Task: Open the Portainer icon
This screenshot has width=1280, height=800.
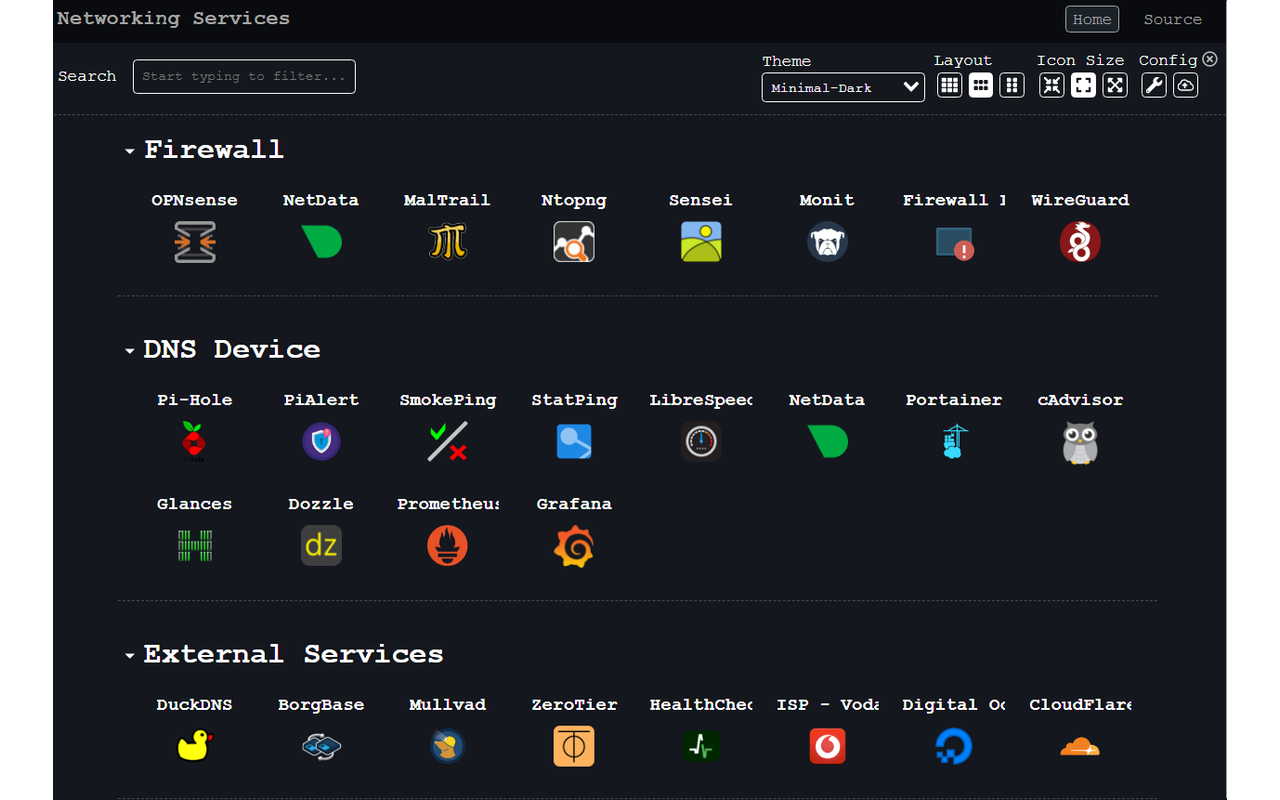Action: 954,441
